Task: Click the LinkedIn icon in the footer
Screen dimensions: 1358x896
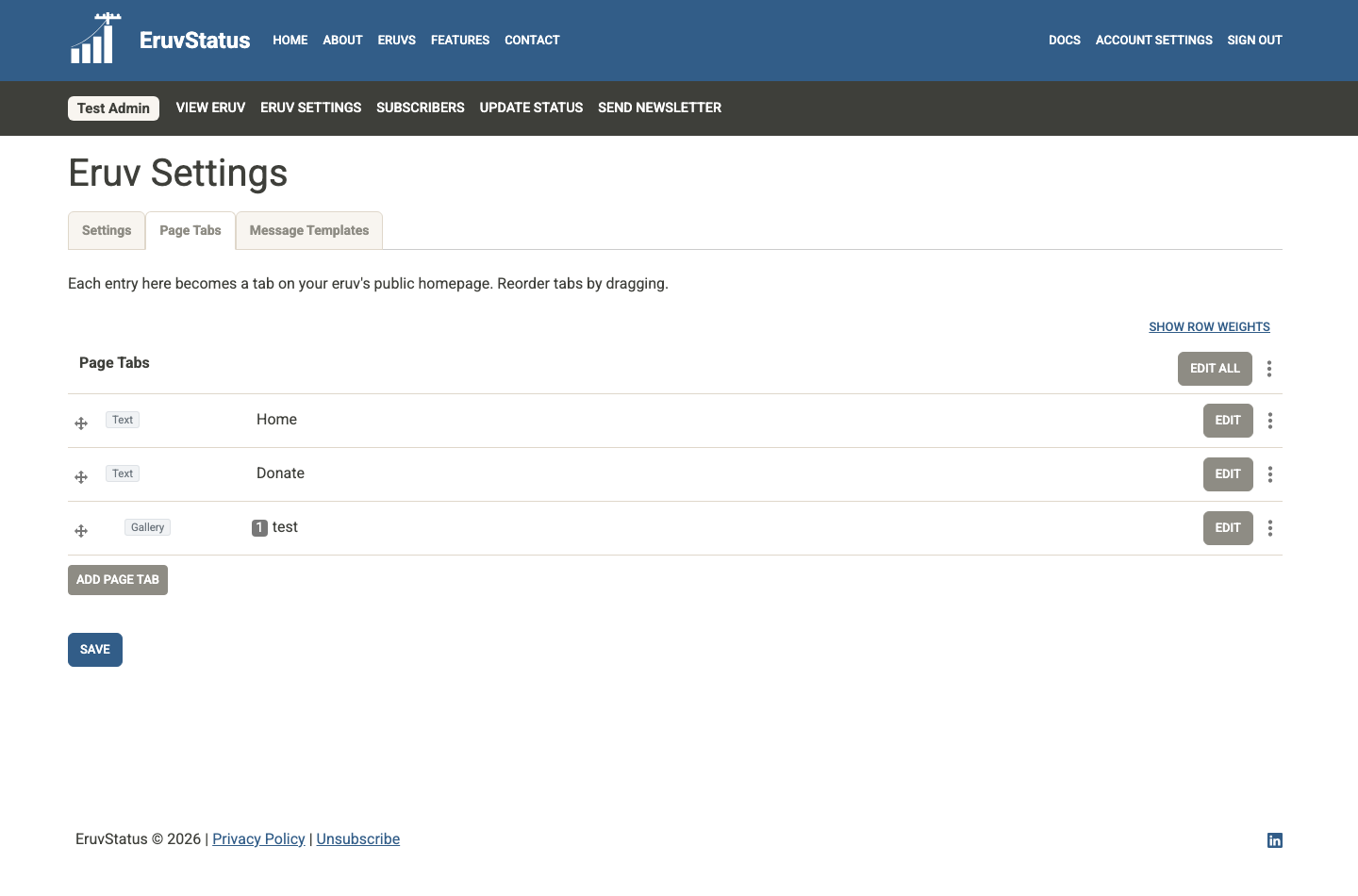Action: [1274, 839]
